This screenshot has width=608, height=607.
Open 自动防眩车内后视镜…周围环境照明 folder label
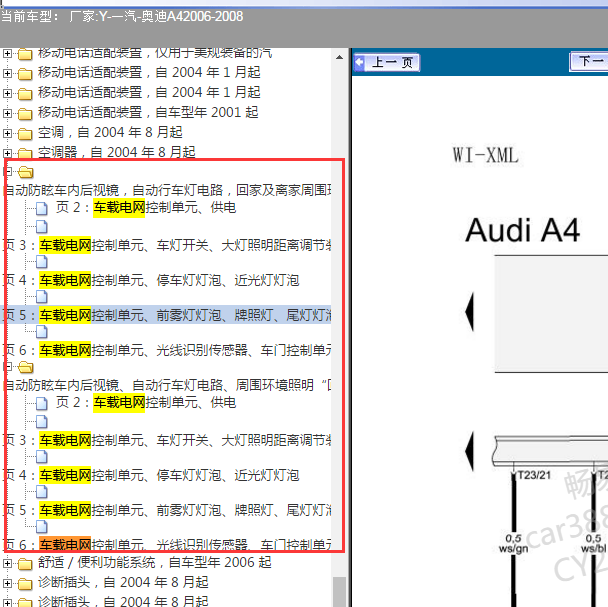(167, 385)
